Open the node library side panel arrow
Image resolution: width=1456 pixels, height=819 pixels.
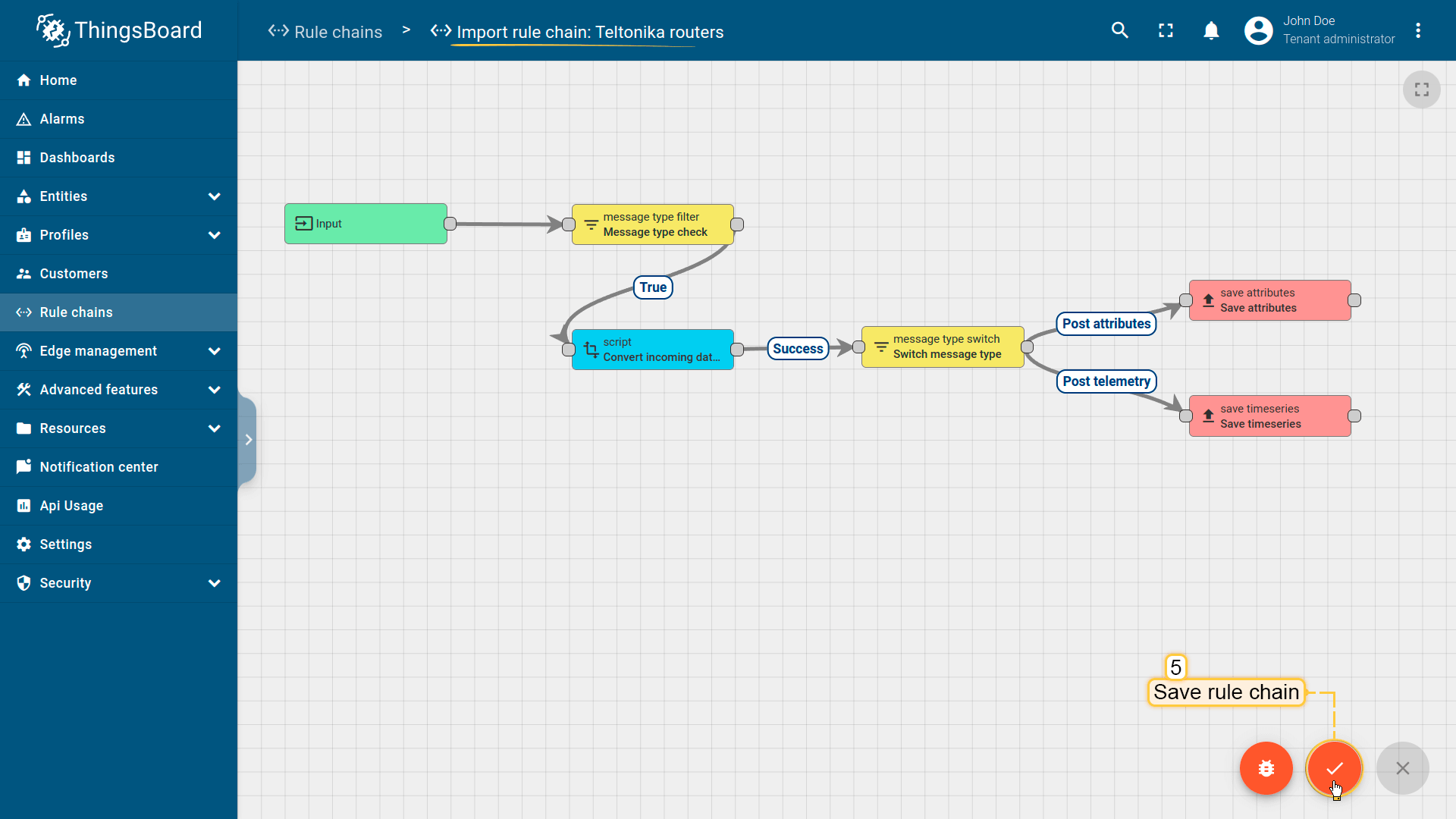[x=248, y=440]
